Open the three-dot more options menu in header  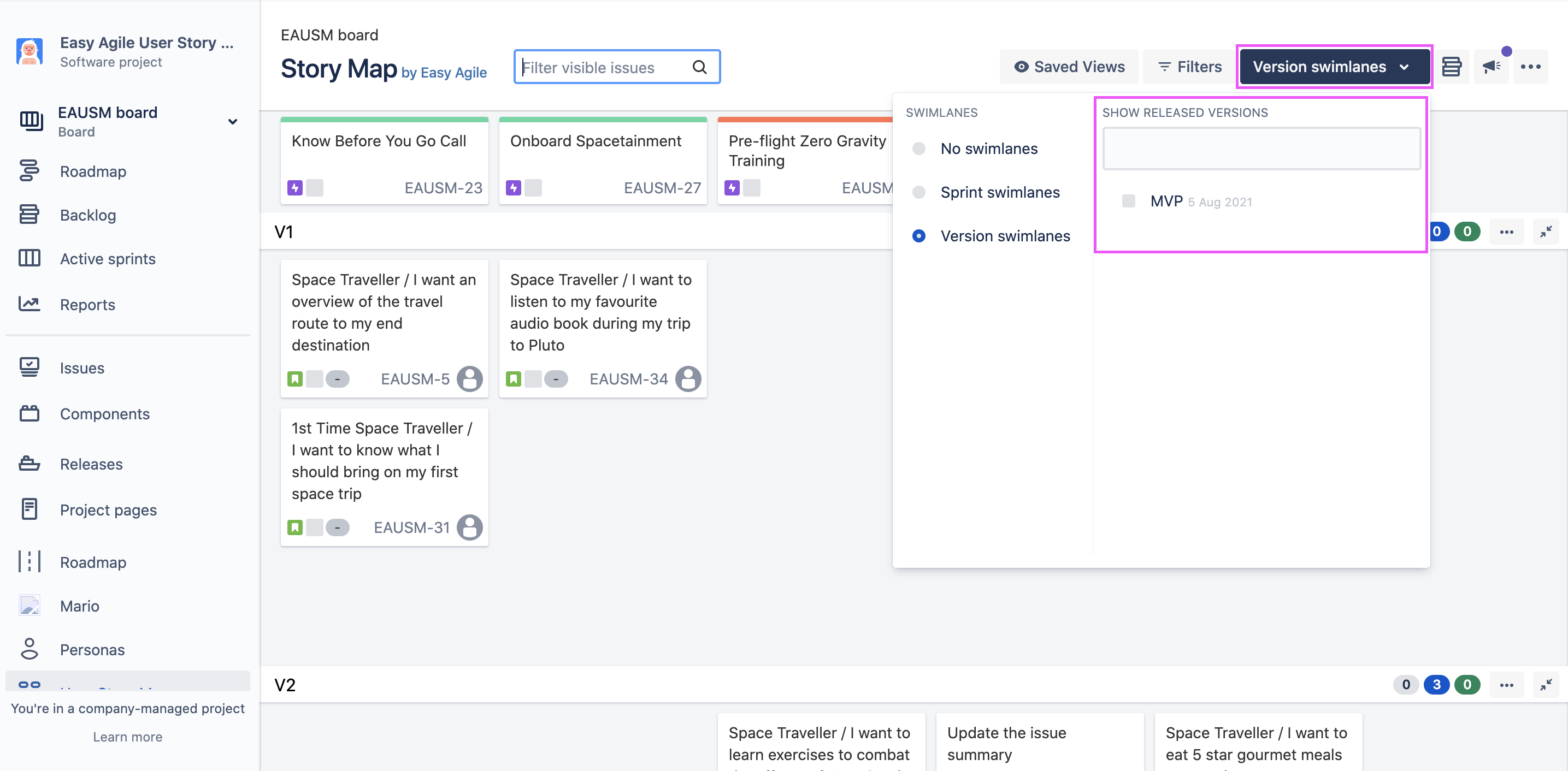[1530, 66]
